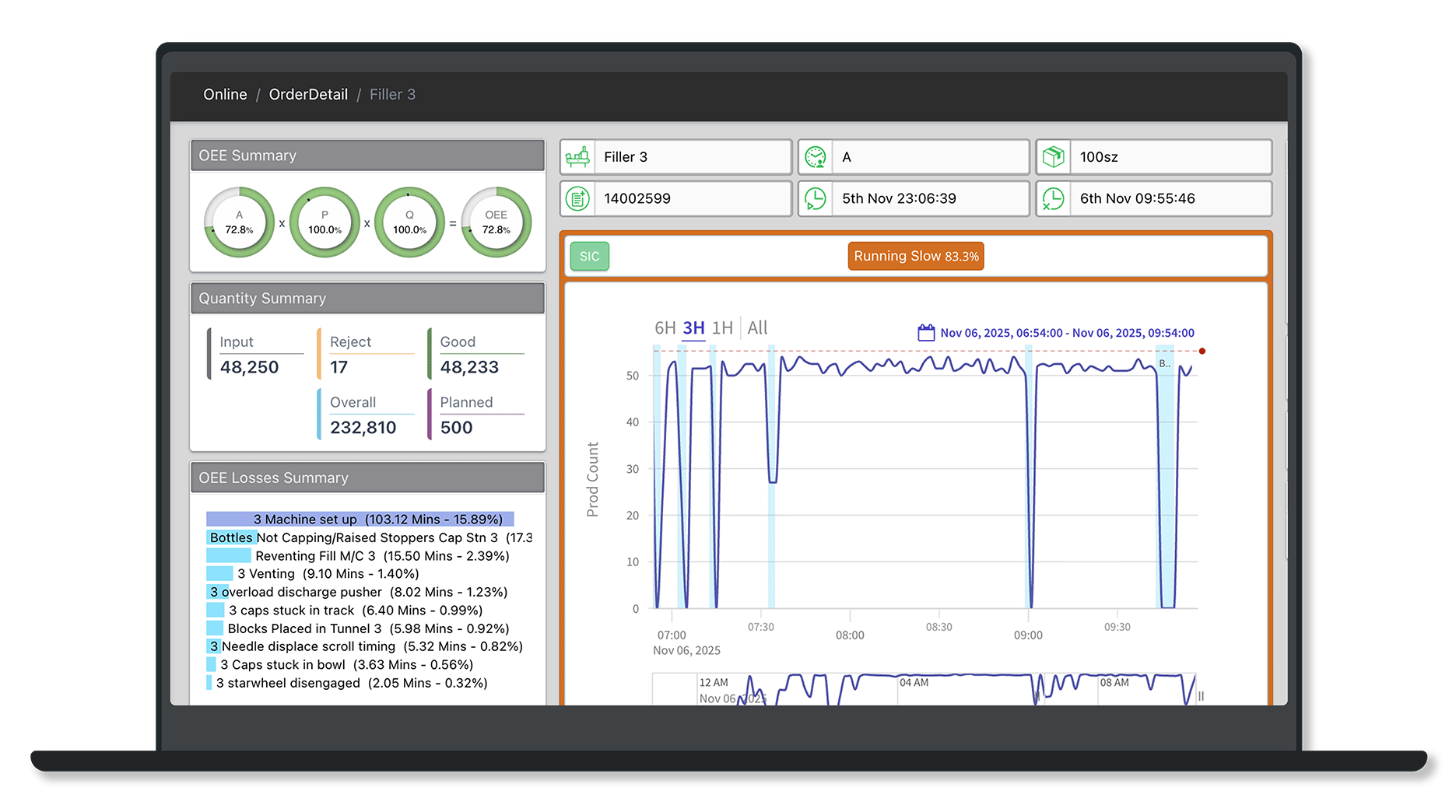Switch chart range to 6H

(665, 328)
